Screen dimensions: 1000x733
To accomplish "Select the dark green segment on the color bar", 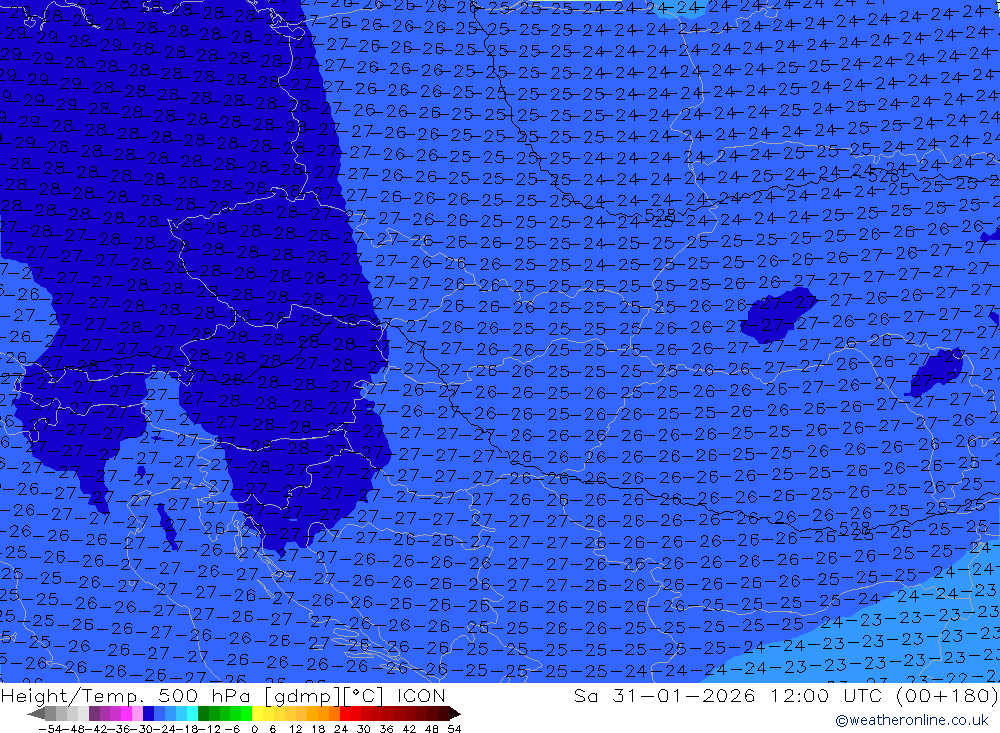I will click(x=203, y=714).
